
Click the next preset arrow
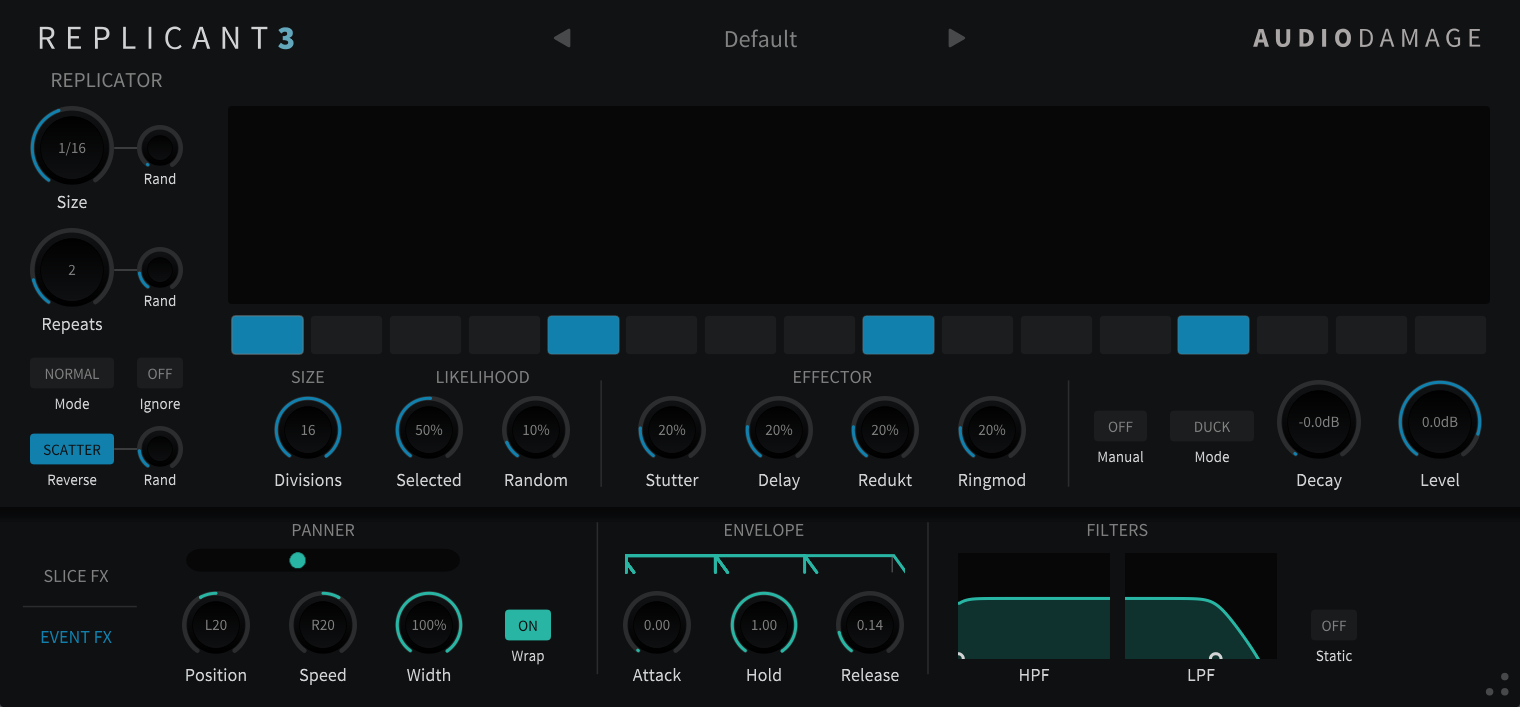point(957,38)
